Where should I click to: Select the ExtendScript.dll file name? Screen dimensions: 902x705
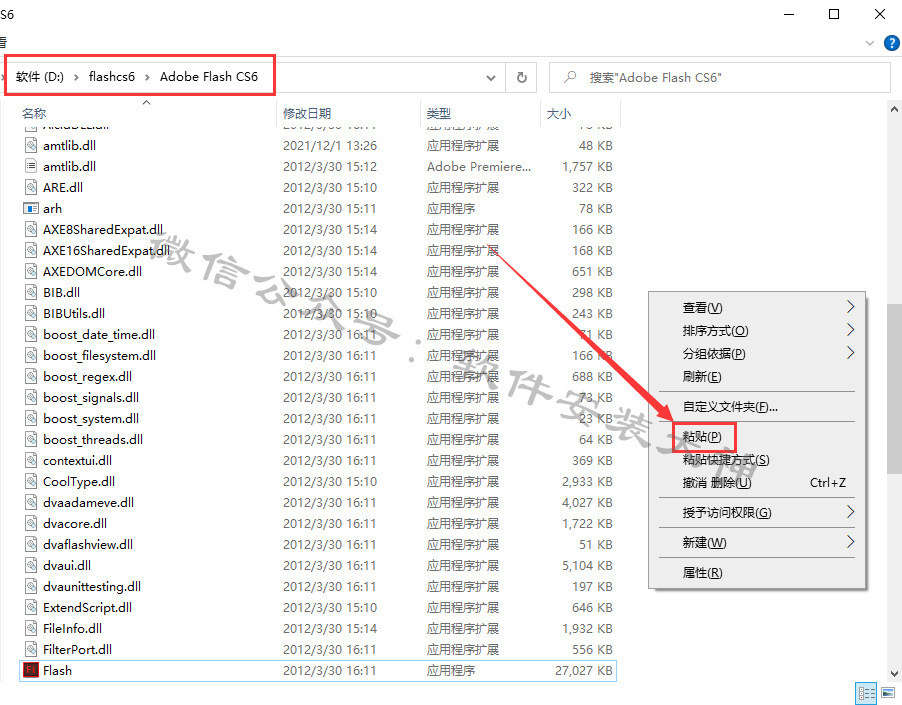pyautogui.click(x=87, y=608)
